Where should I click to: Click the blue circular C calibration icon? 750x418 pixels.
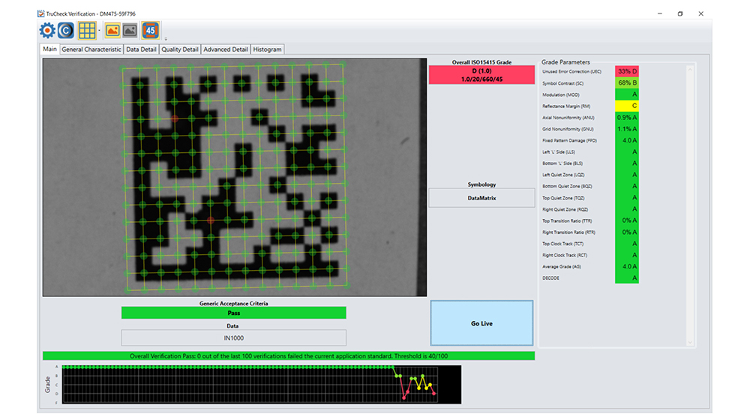coord(66,30)
